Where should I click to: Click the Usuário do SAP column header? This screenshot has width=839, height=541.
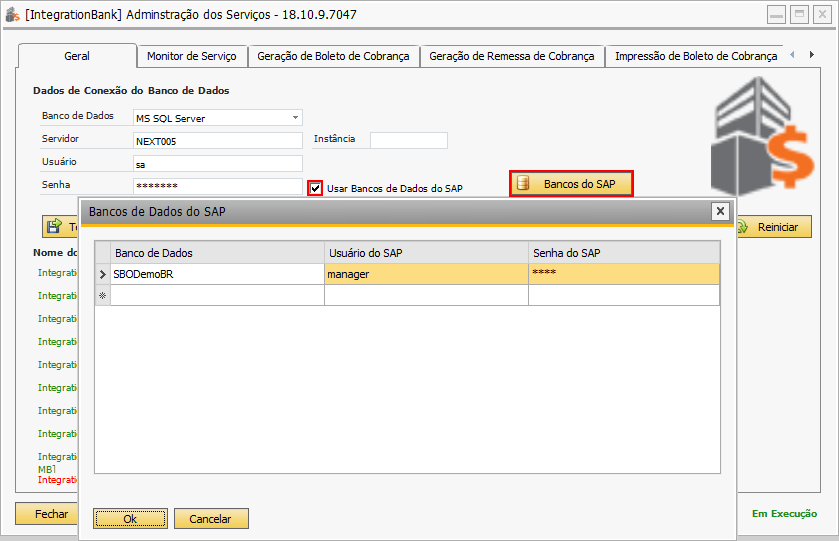point(426,253)
